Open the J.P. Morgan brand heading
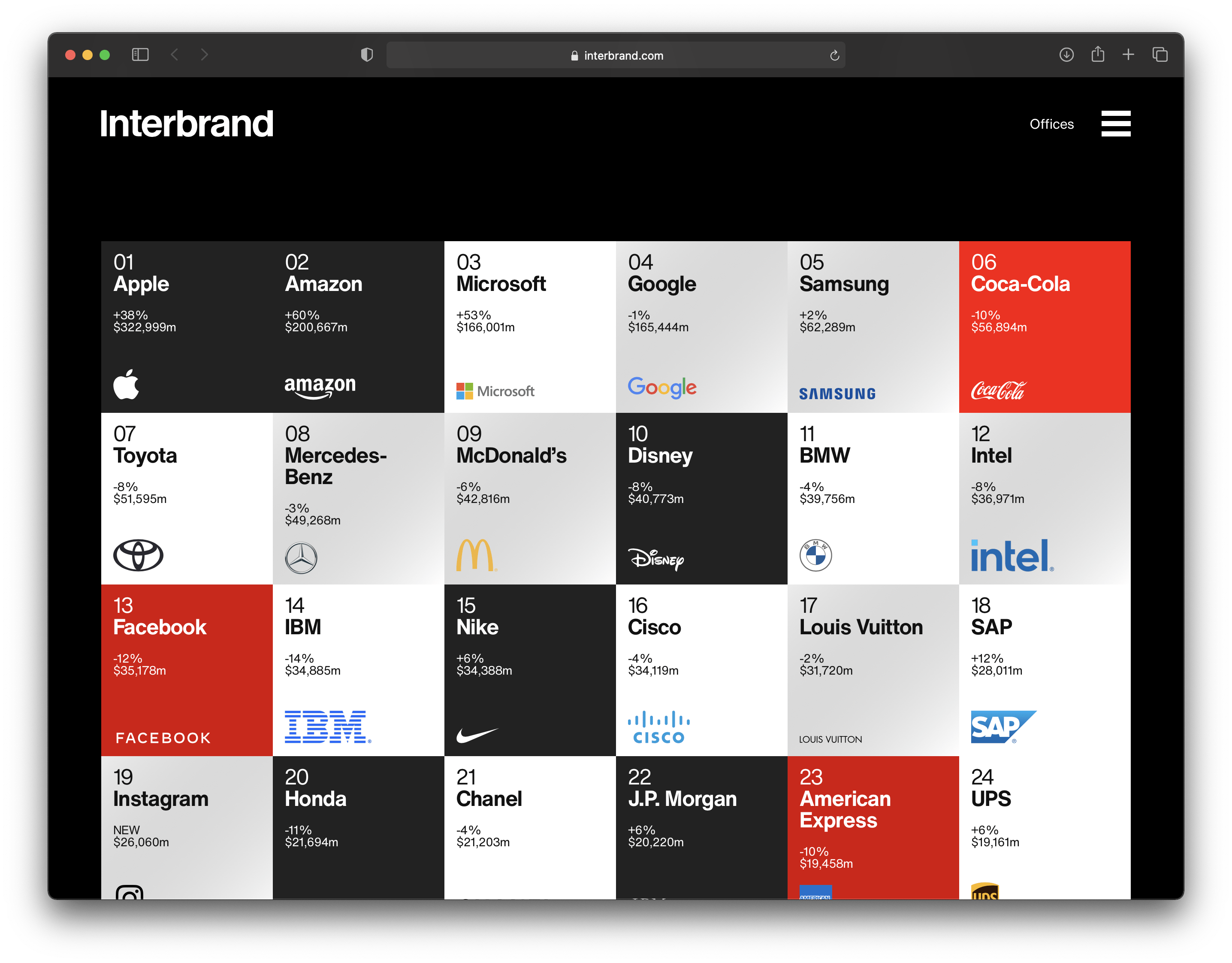 [682, 799]
